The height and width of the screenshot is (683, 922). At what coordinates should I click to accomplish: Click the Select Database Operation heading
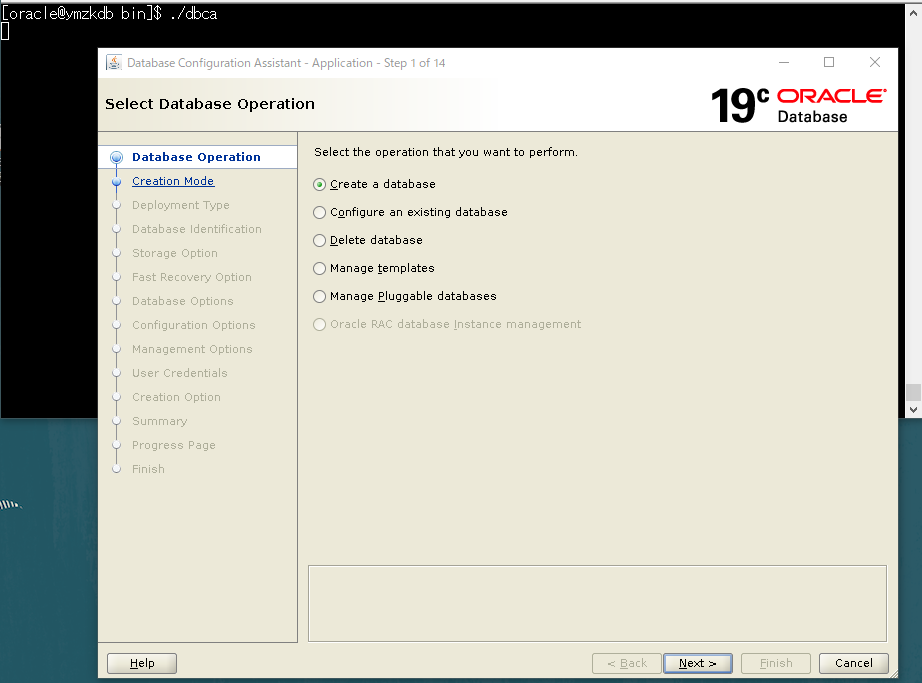(x=210, y=104)
